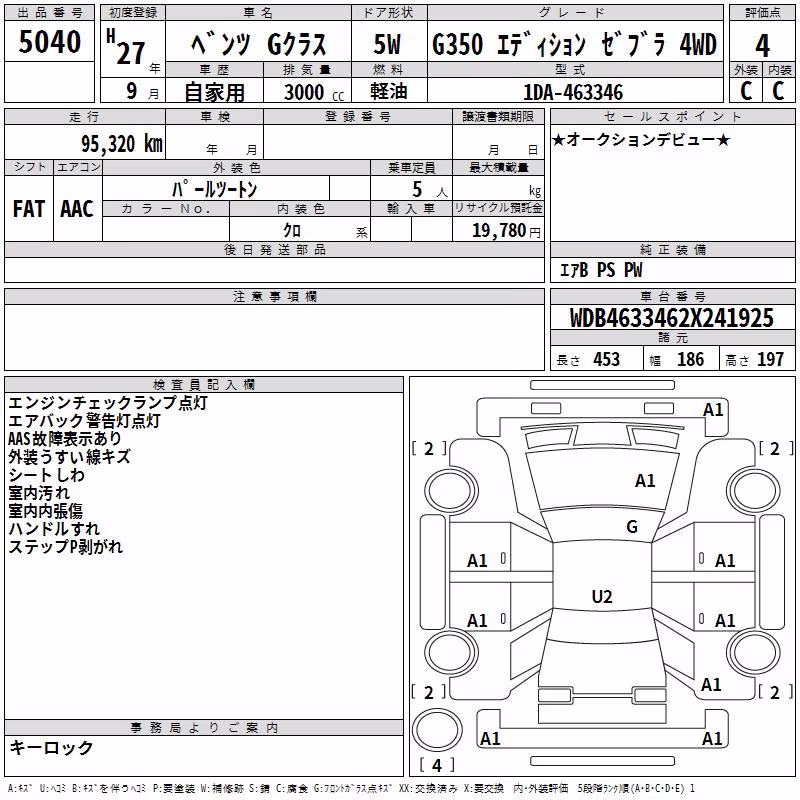The height and width of the screenshot is (800, 800).
Task: Click A1 mark on hood
Action: click(645, 481)
